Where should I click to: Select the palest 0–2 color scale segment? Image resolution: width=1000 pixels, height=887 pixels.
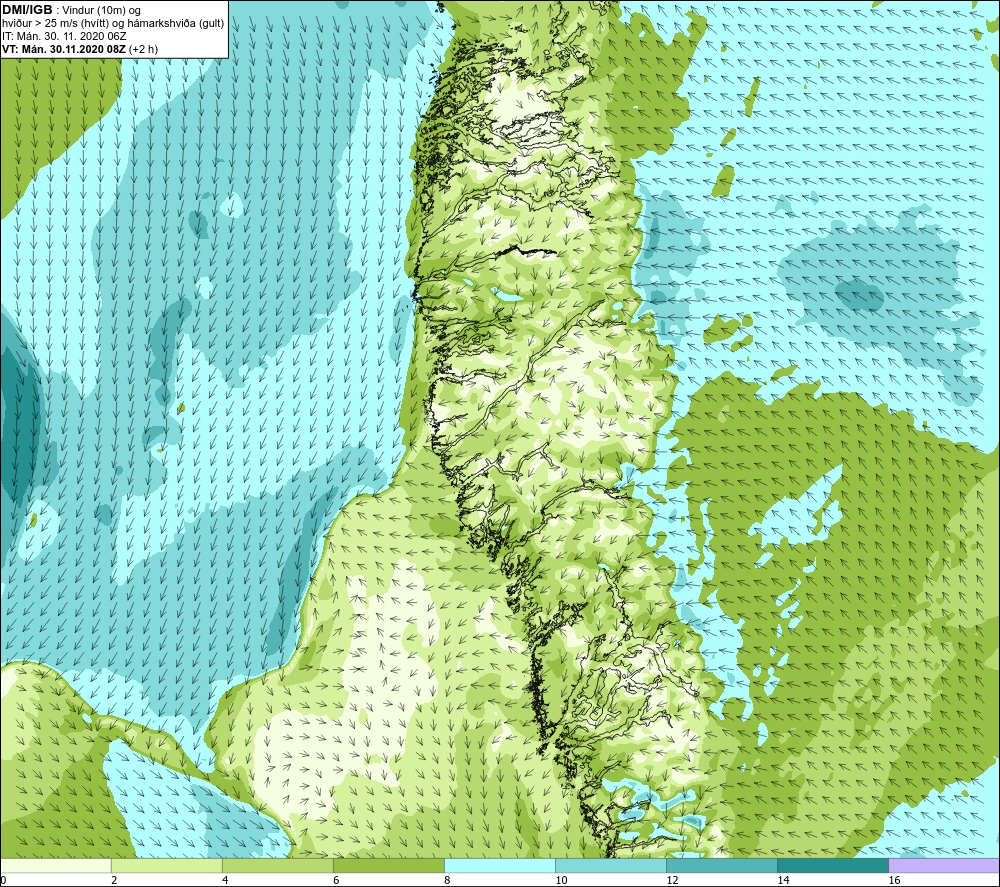(x=55, y=865)
